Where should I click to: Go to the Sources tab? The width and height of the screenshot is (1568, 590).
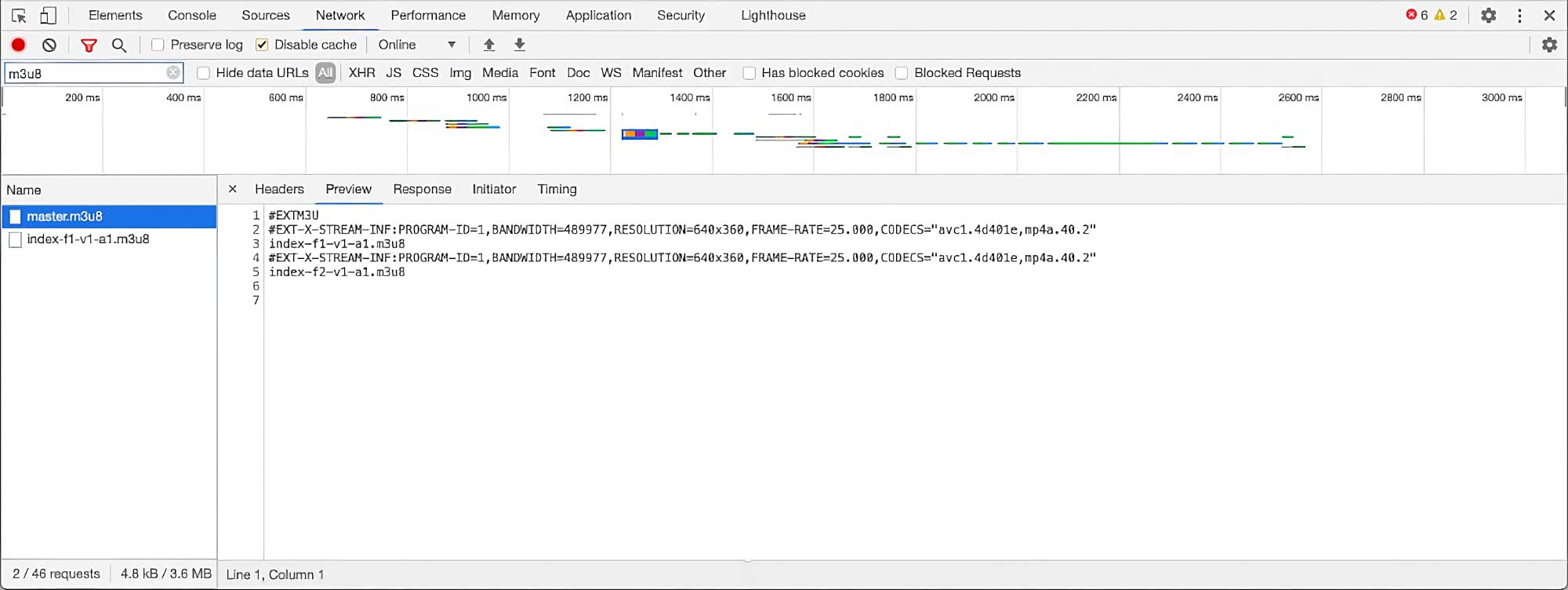(x=266, y=15)
